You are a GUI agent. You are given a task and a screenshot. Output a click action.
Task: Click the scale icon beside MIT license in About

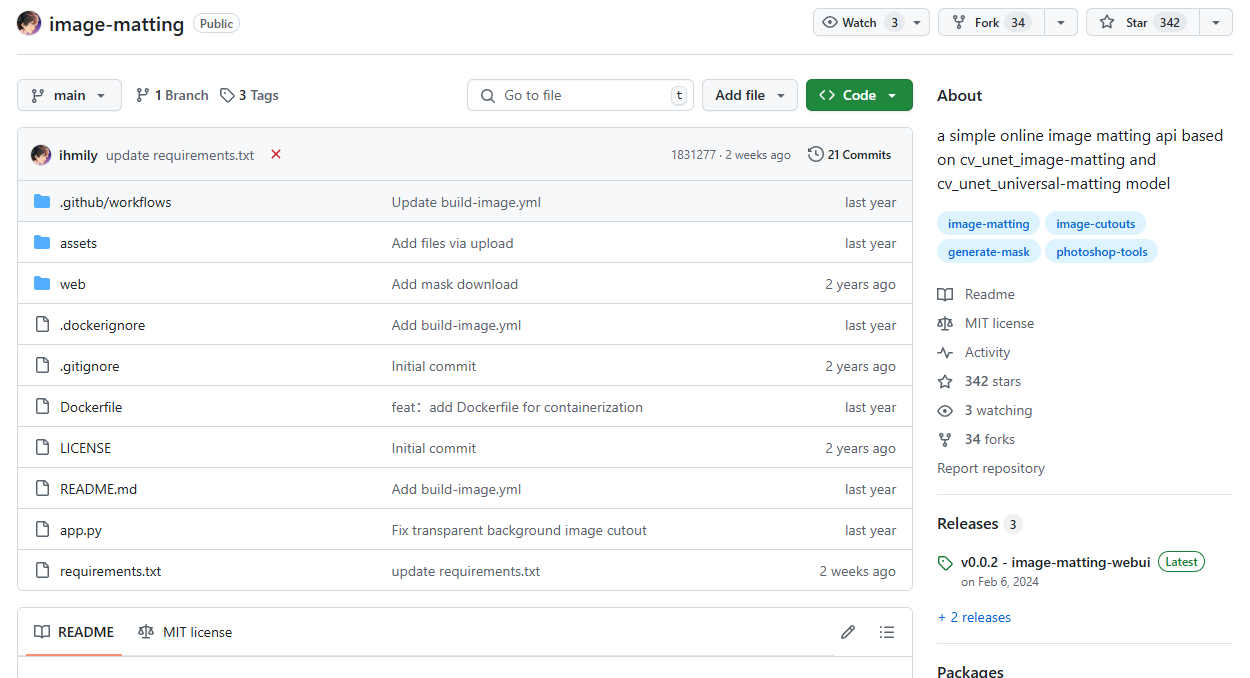pyautogui.click(x=945, y=323)
